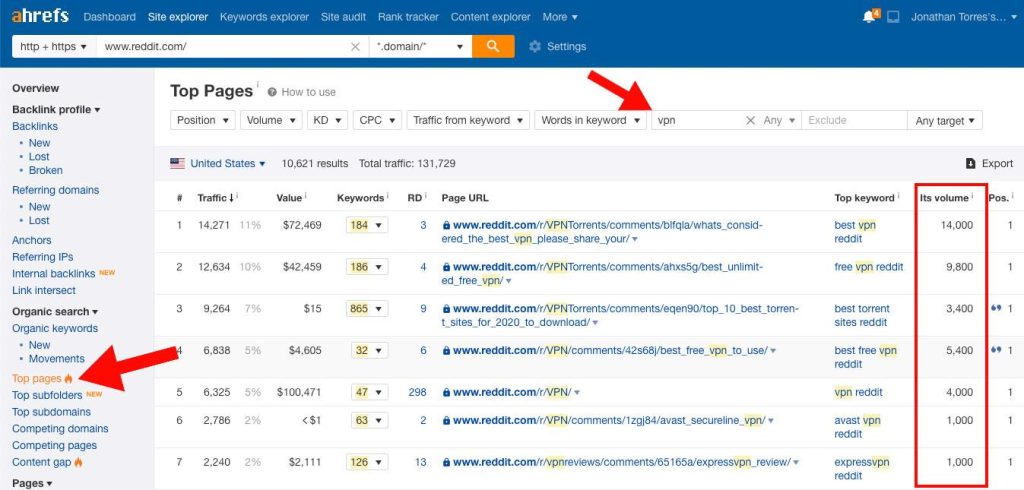Change country from United States dropdown

[228, 163]
